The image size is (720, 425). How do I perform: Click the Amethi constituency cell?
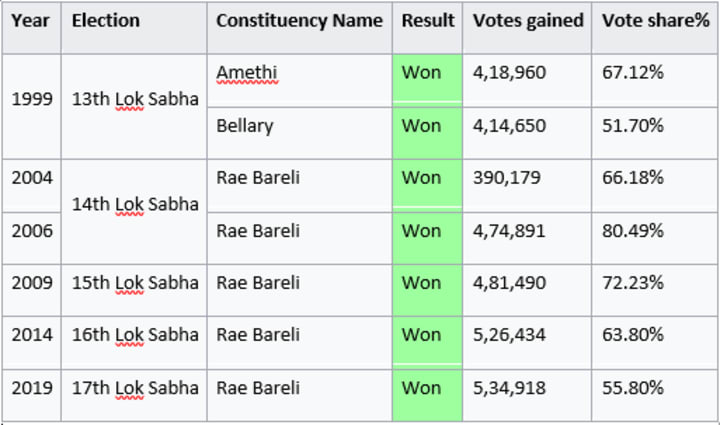(246, 73)
